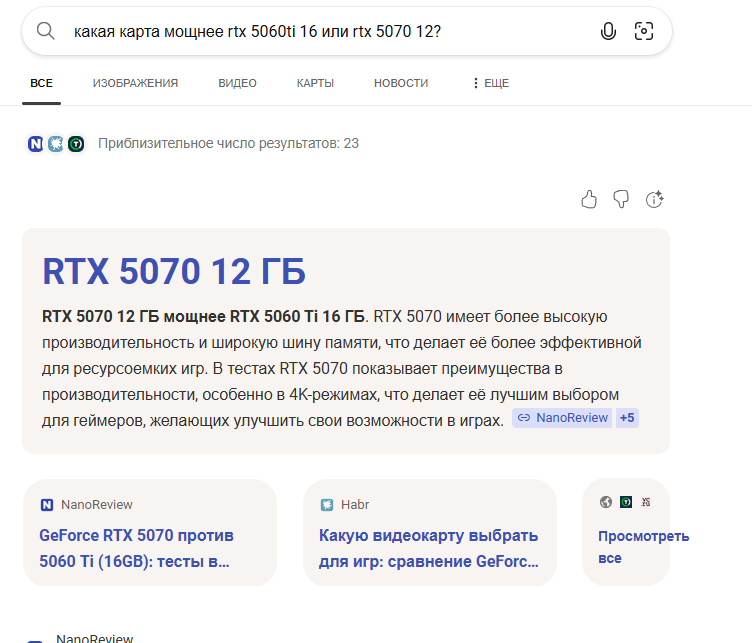Click Приблизительное число результатов: 23 text
The image size is (752, 643).
[228, 143]
